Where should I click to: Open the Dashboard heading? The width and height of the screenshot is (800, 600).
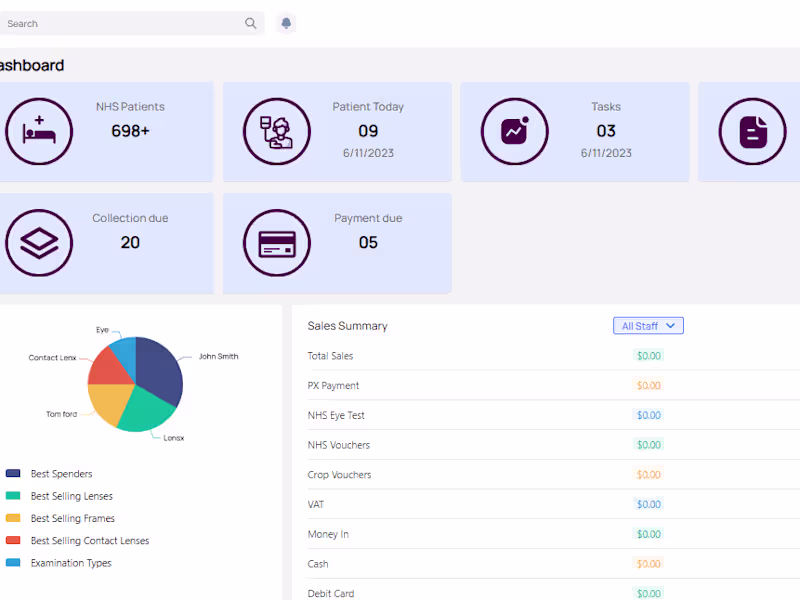pos(30,63)
